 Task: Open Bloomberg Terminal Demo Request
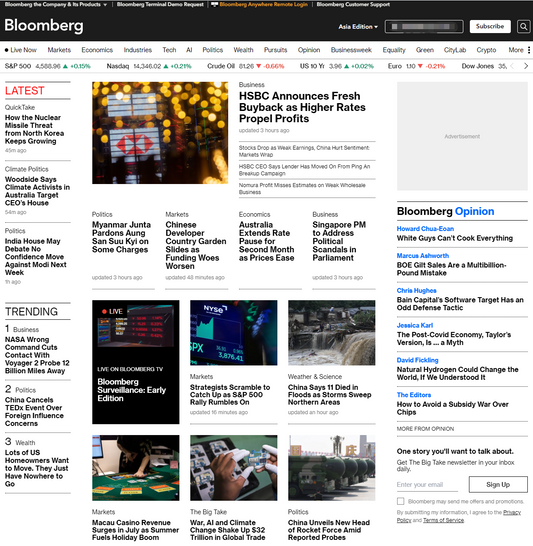tap(160, 5)
